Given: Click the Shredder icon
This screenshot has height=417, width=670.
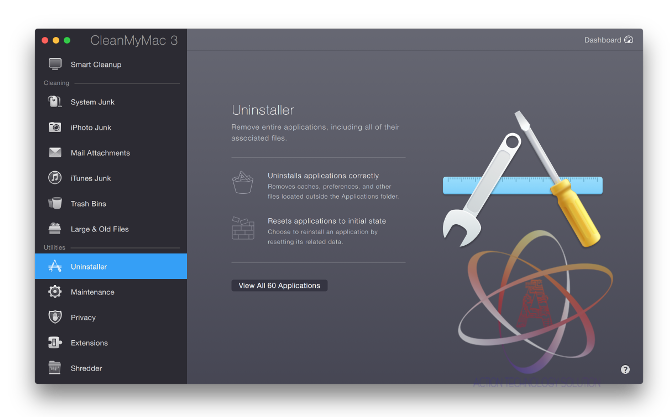Looking at the screenshot, I should click(55, 367).
